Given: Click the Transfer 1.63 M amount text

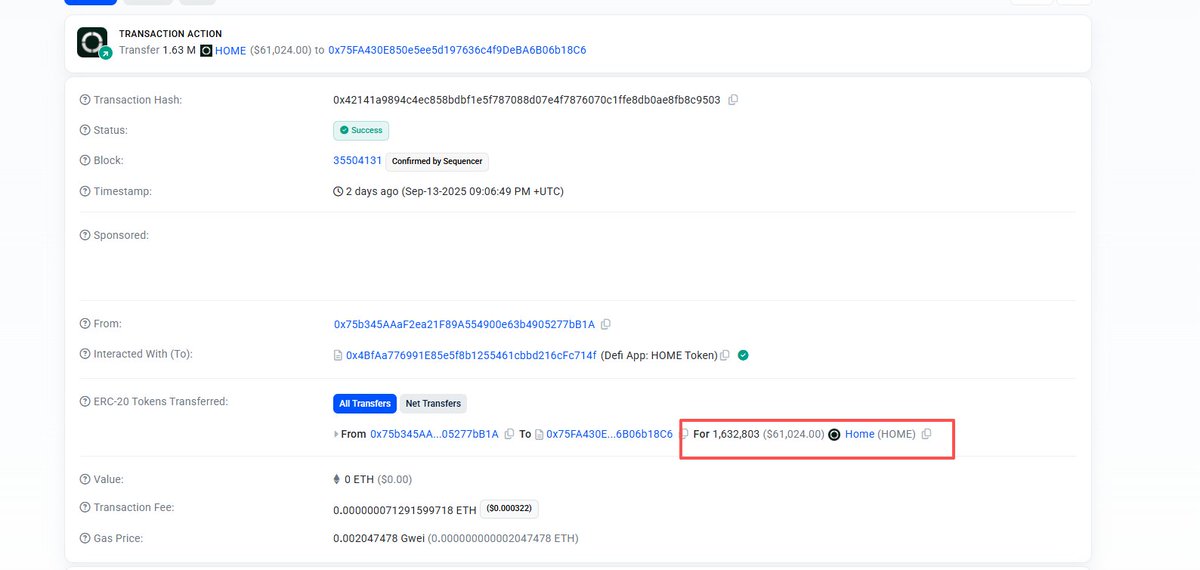Looking at the screenshot, I should [x=157, y=50].
